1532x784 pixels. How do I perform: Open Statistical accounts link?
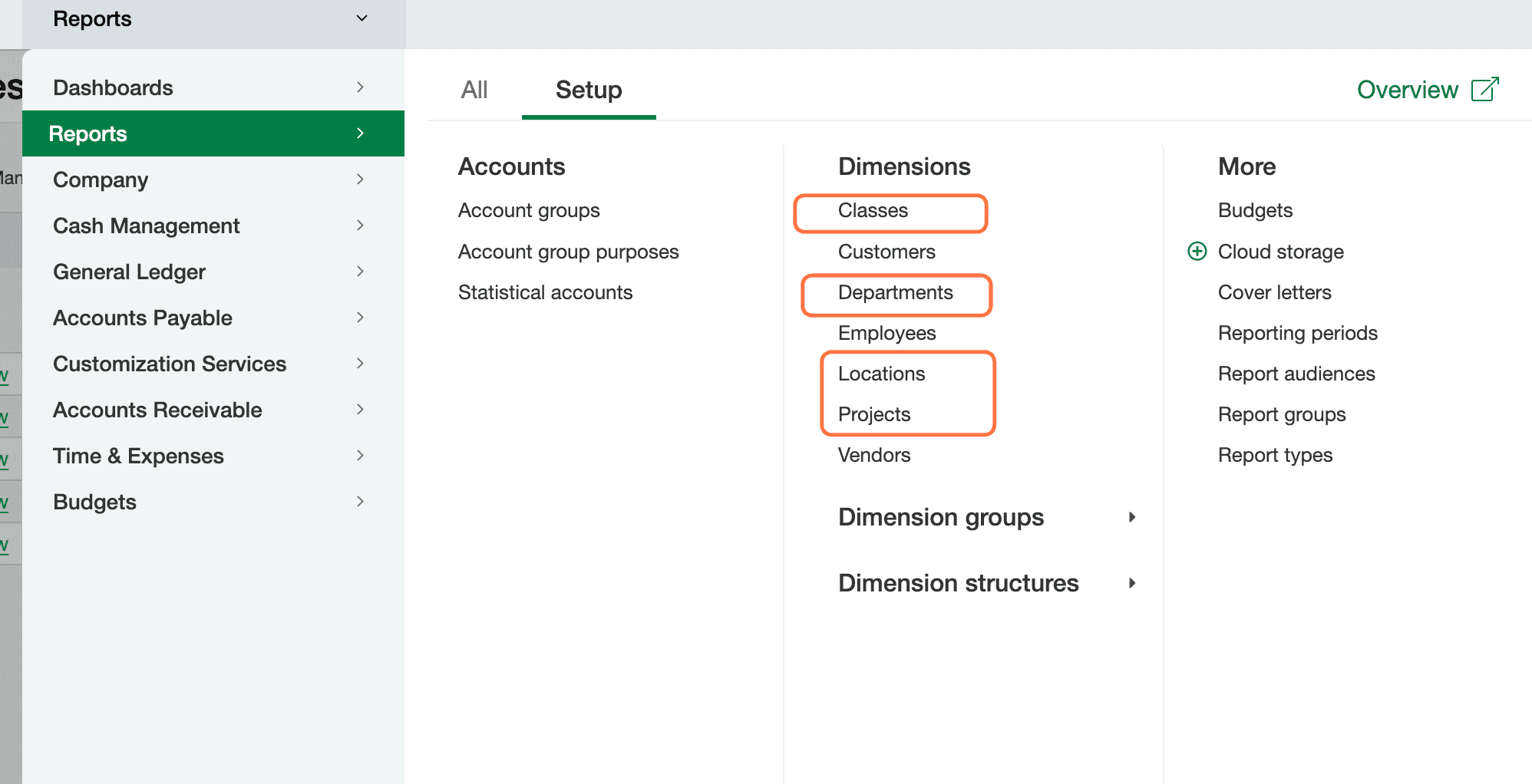545,292
